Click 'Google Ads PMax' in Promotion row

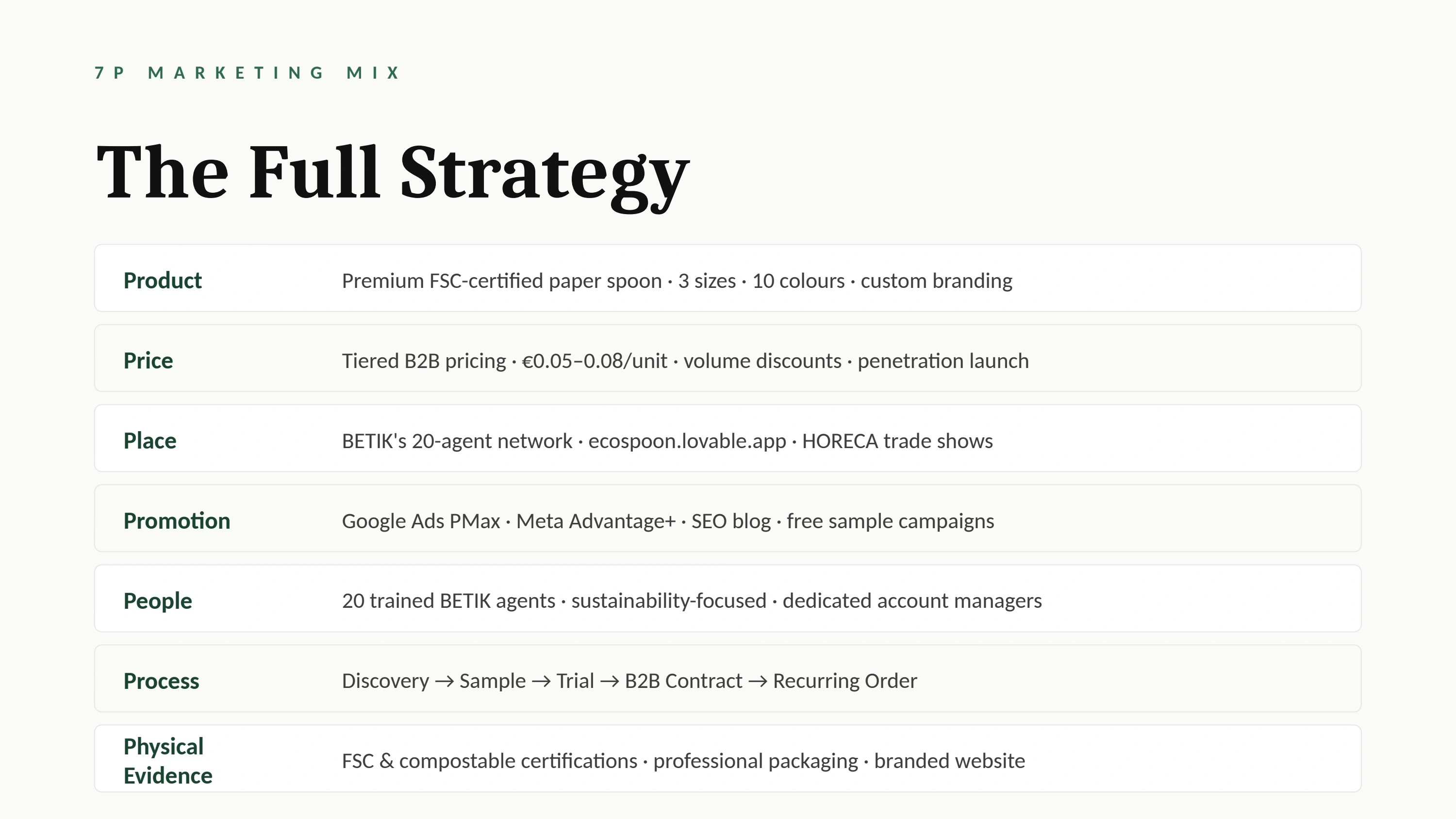pyautogui.click(x=421, y=521)
